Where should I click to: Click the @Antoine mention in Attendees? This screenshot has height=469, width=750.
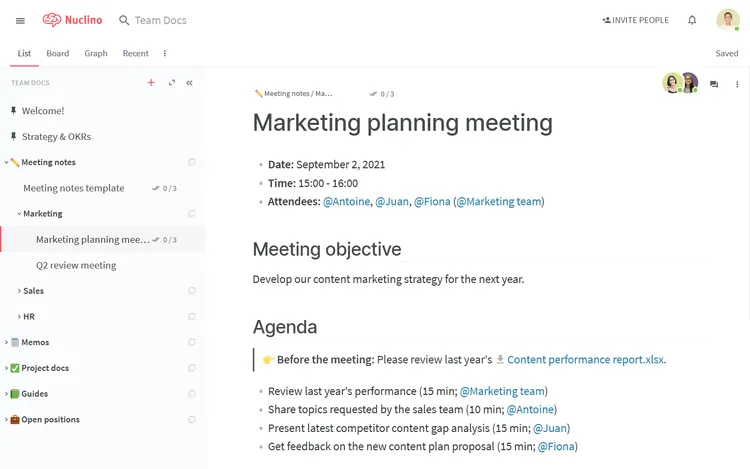347,202
